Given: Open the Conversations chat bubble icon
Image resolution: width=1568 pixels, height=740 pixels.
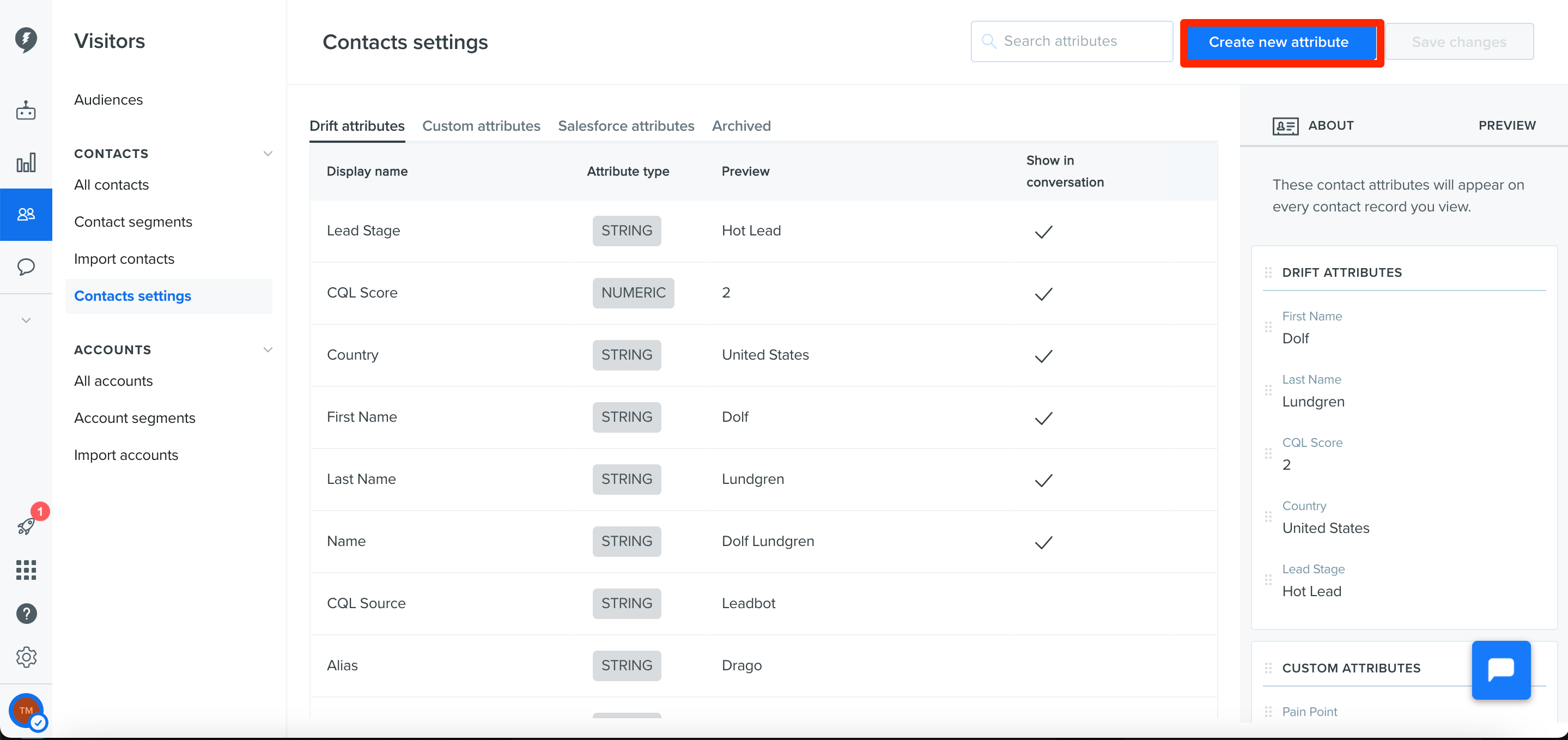Looking at the screenshot, I should [x=26, y=267].
